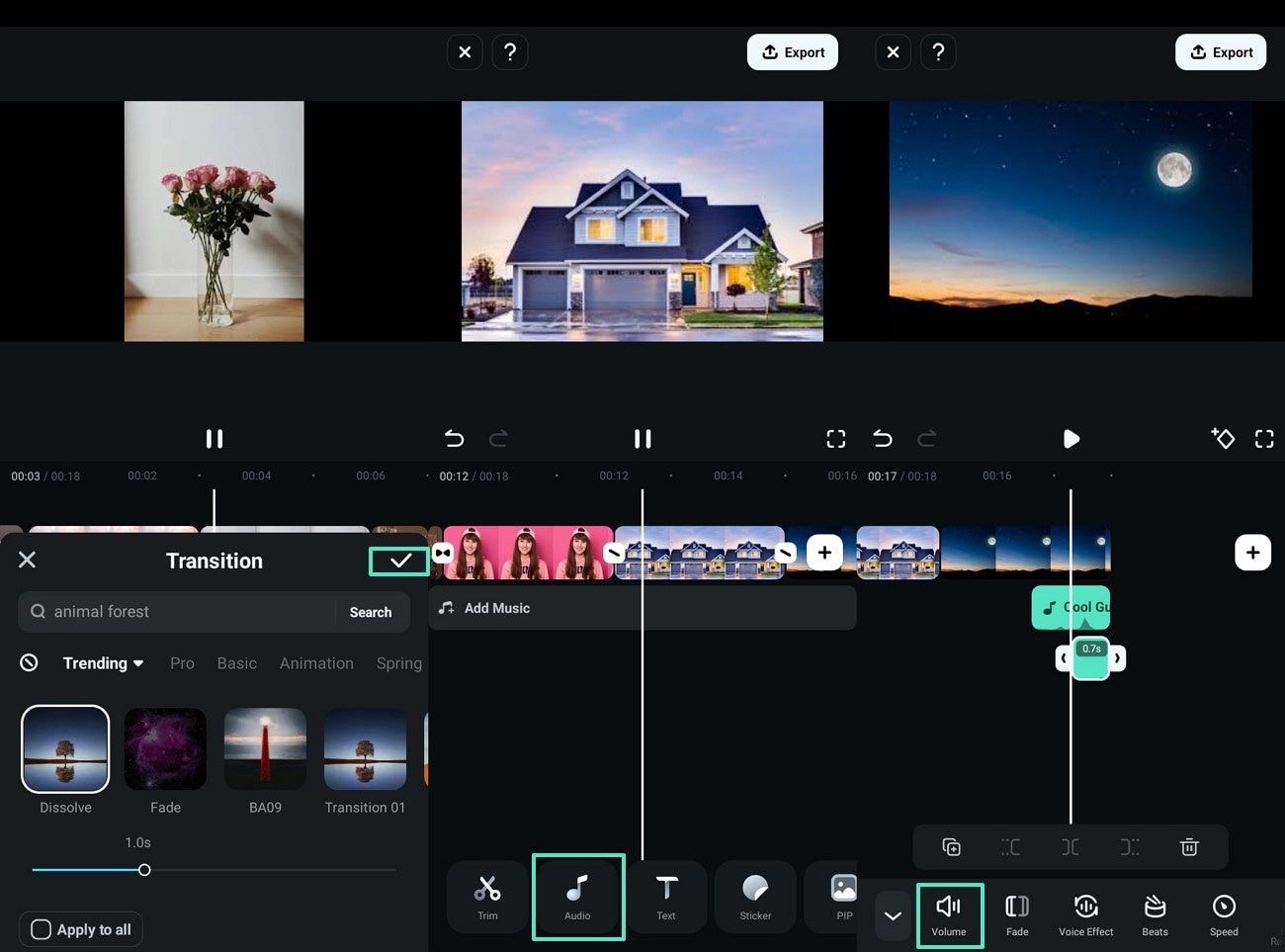The width and height of the screenshot is (1285, 952).
Task: Switch to the Animation transitions tab
Action: tap(316, 663)
